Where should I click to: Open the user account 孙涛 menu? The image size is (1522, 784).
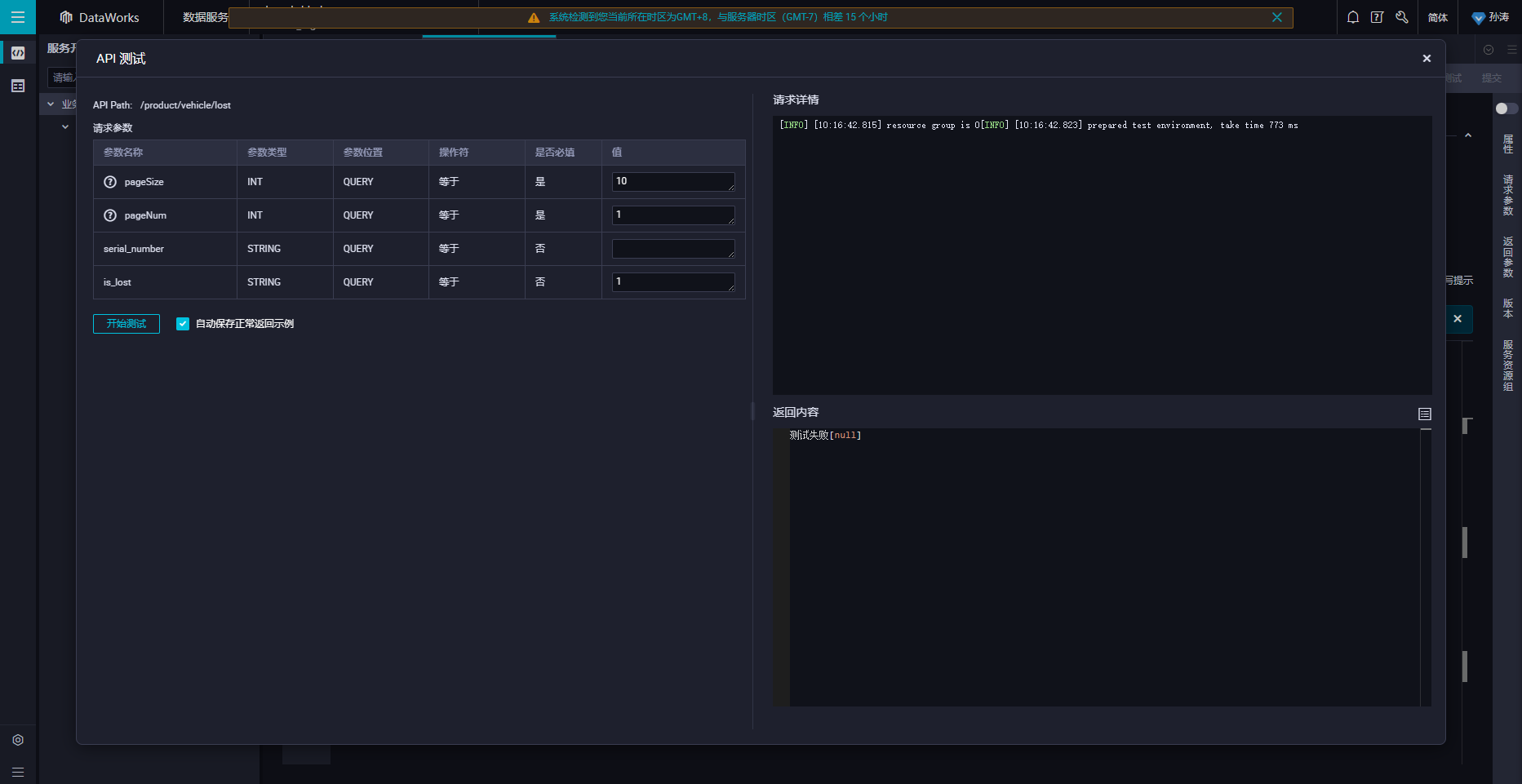pos(1490,17)
